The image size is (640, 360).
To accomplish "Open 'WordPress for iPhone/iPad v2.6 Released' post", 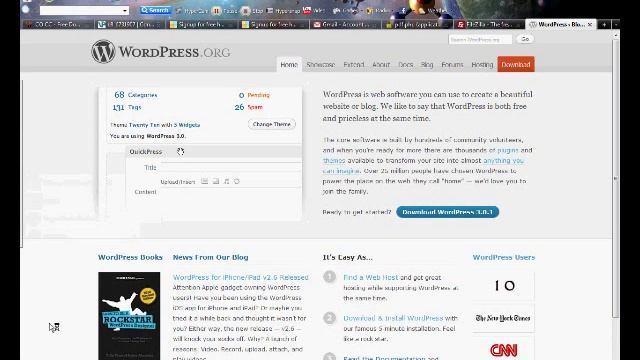I will 240,278.
